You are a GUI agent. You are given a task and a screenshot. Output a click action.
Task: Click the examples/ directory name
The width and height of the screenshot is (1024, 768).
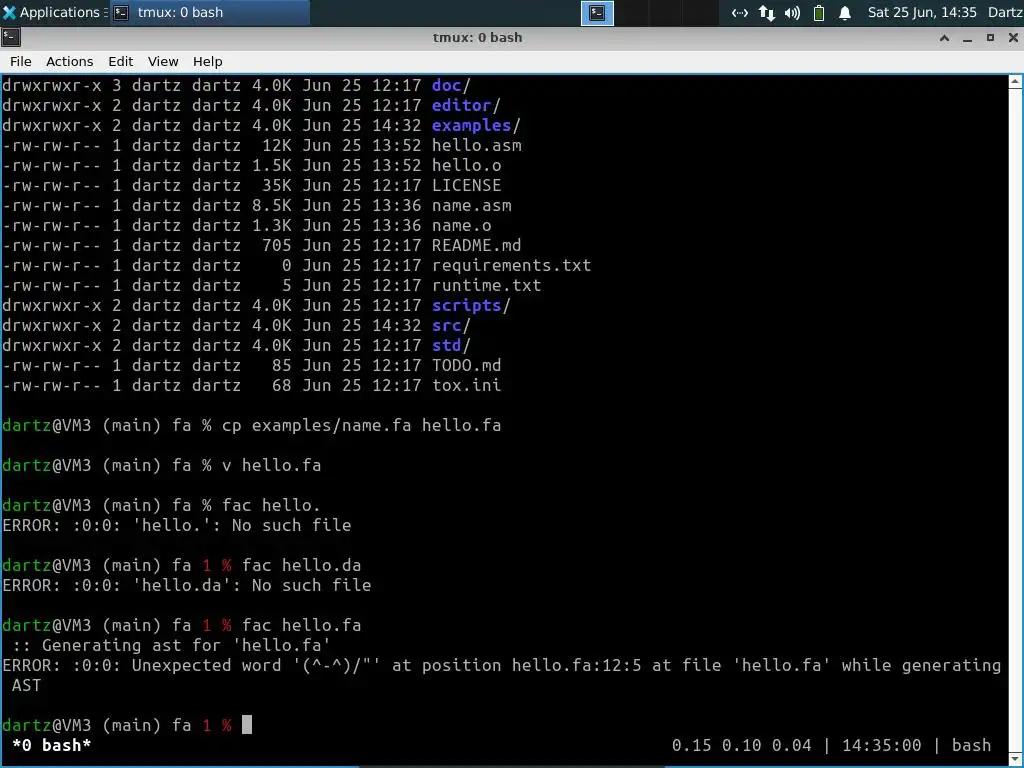click(476, 125)
